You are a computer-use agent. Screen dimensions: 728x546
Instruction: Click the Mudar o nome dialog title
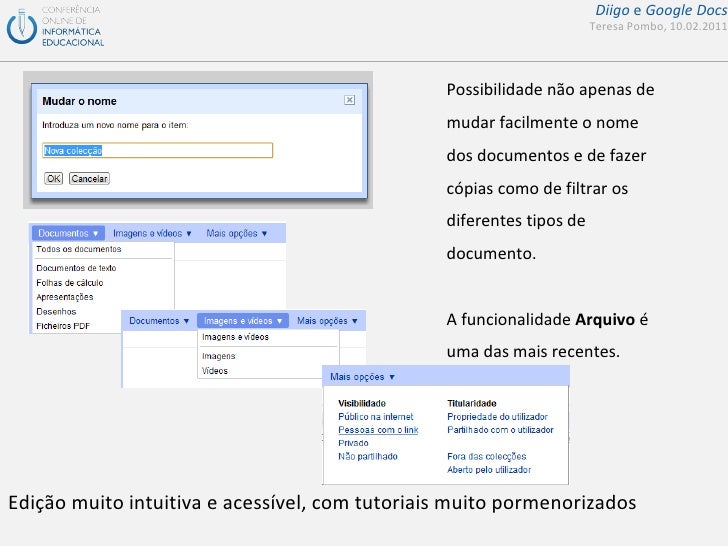click(x=79, y=101)
